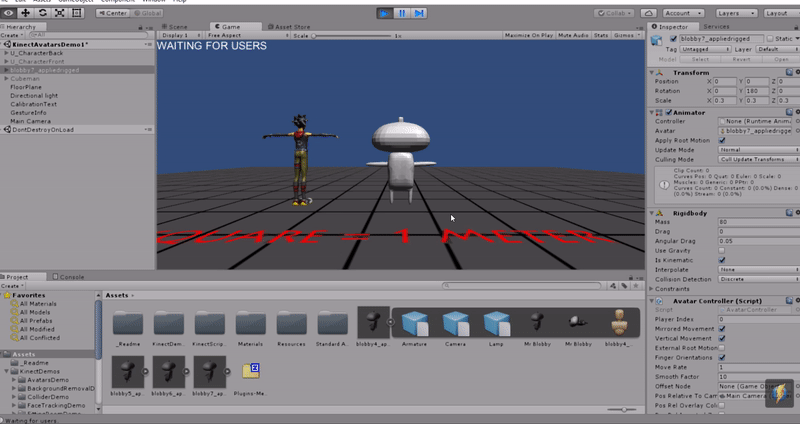This screenshot has height=424, width=800.
Task: Open the Transform component help icon
Action: [x=789, y=72]
